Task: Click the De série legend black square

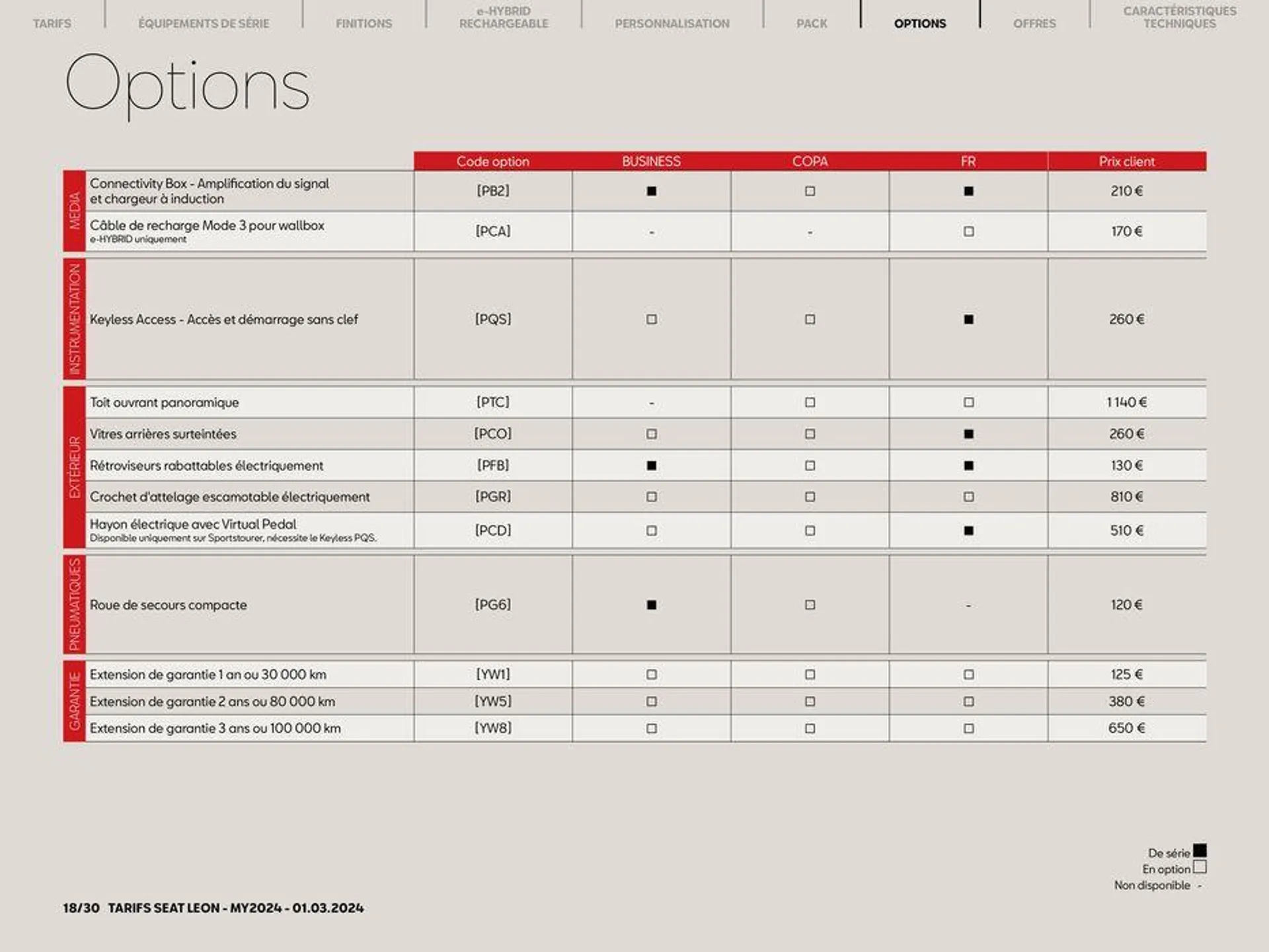Action: (x=1200, y=851)
